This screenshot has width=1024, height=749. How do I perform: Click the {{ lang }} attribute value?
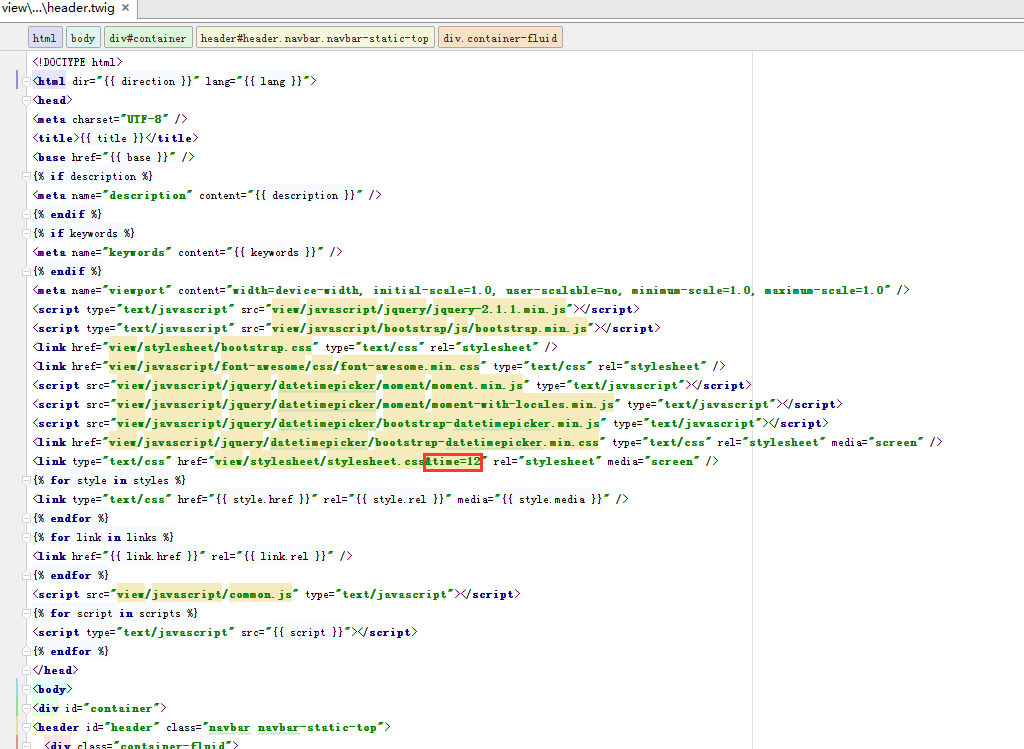(272, 82)
